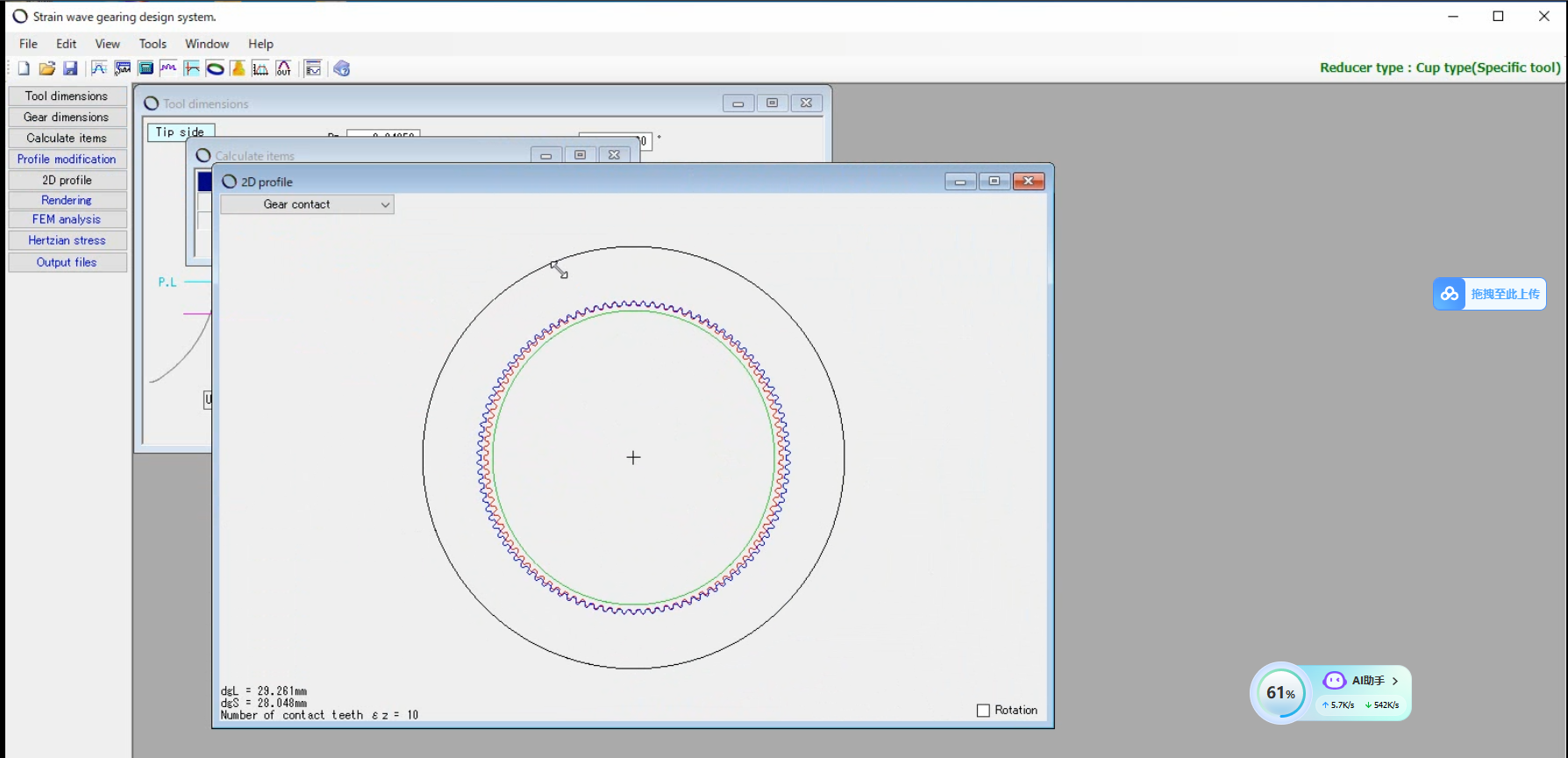This screenshot has height=758, width=1568.
Task: Click the Hertzian stress sidebar button
Action: pyautogui.click(x=67, y=240)
